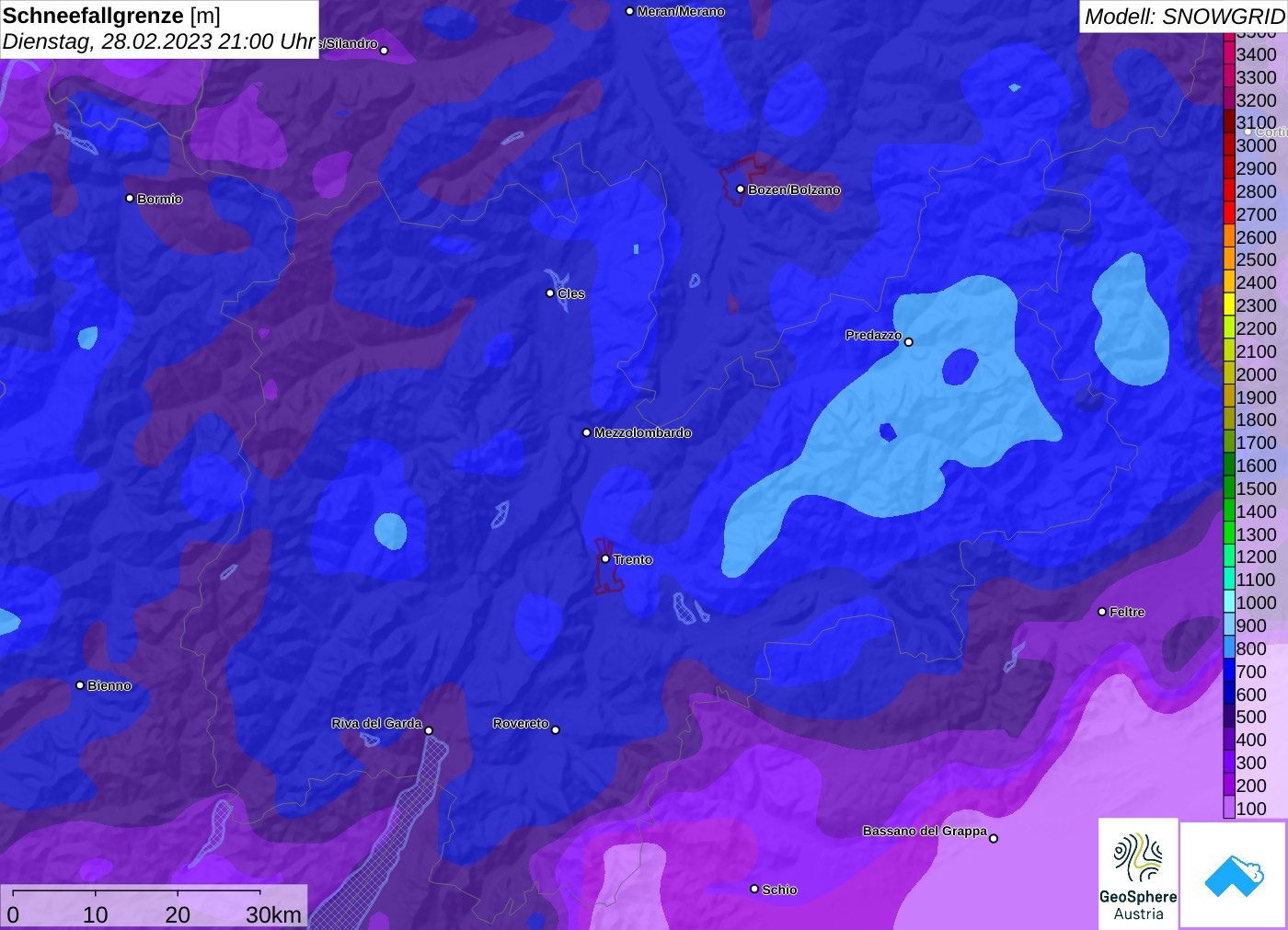
Task: Select the Trento city marker
Action: (605, 558)
